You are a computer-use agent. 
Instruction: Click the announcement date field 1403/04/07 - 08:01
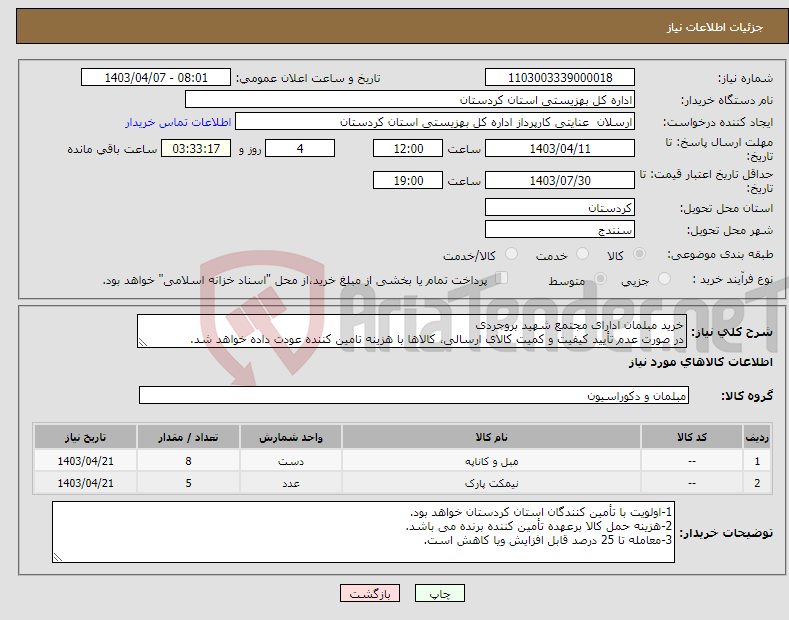[156, 78]
